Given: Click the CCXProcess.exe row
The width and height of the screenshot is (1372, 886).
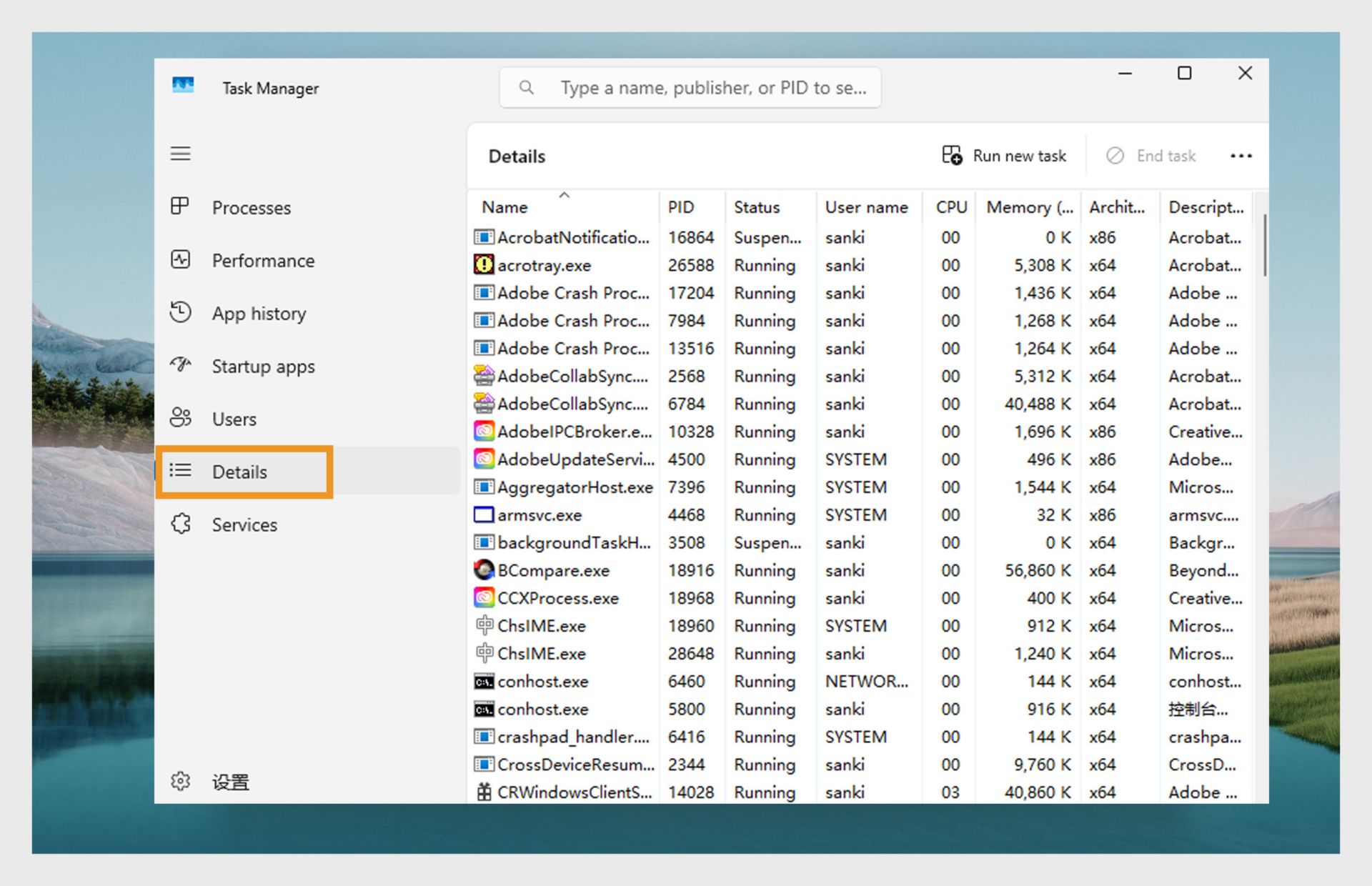Looking at the screenshot, I should click(557, 599).
